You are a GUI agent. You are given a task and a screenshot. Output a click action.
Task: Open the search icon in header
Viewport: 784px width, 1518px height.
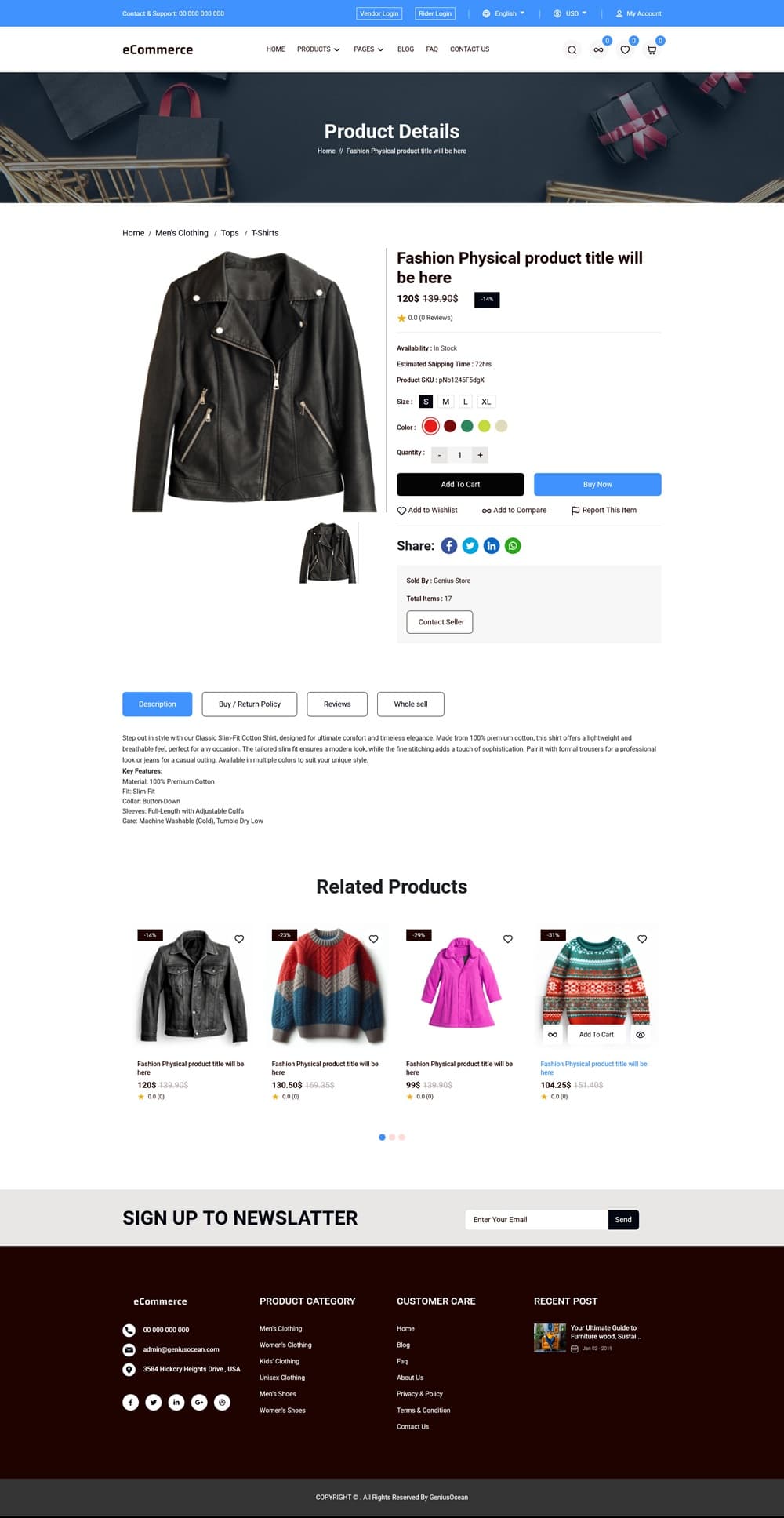(x=572, y=49)
